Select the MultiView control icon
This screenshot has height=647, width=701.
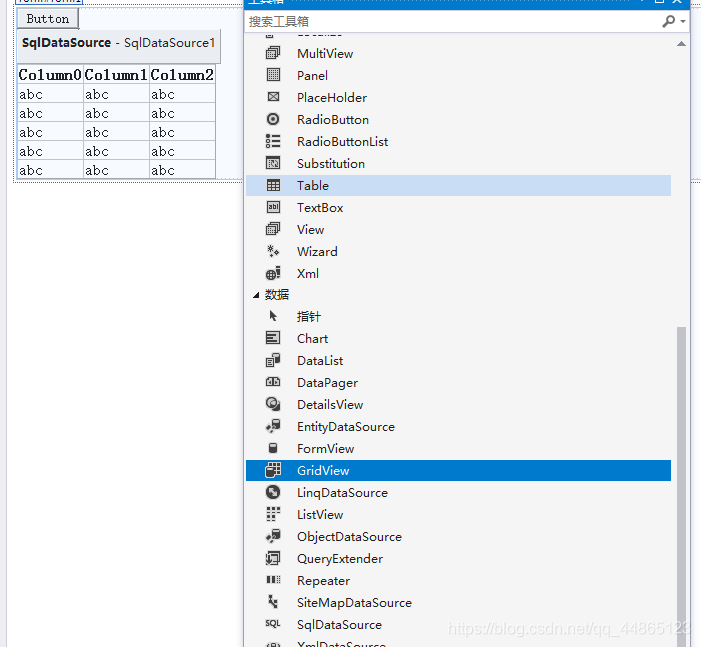pos(273,54)
